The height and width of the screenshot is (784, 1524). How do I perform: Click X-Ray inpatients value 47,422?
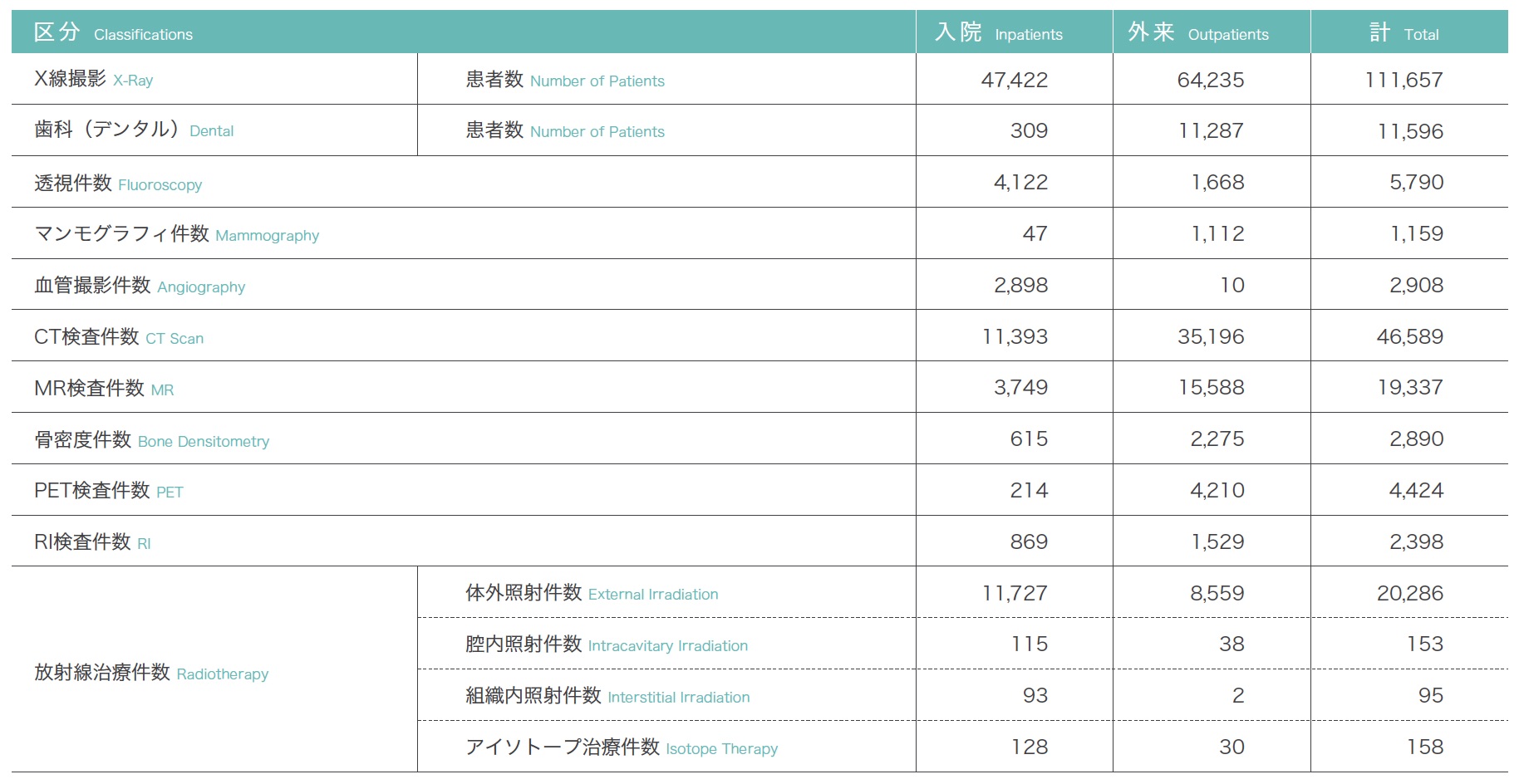pos(1015,81)
